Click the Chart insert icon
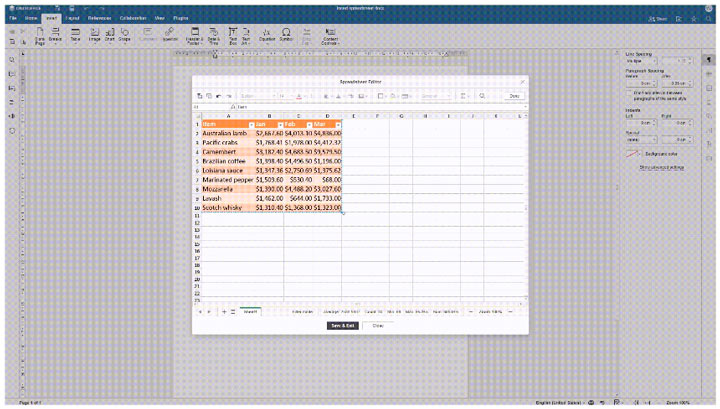This screenshot has width=720, height=409. coord(110,34)
